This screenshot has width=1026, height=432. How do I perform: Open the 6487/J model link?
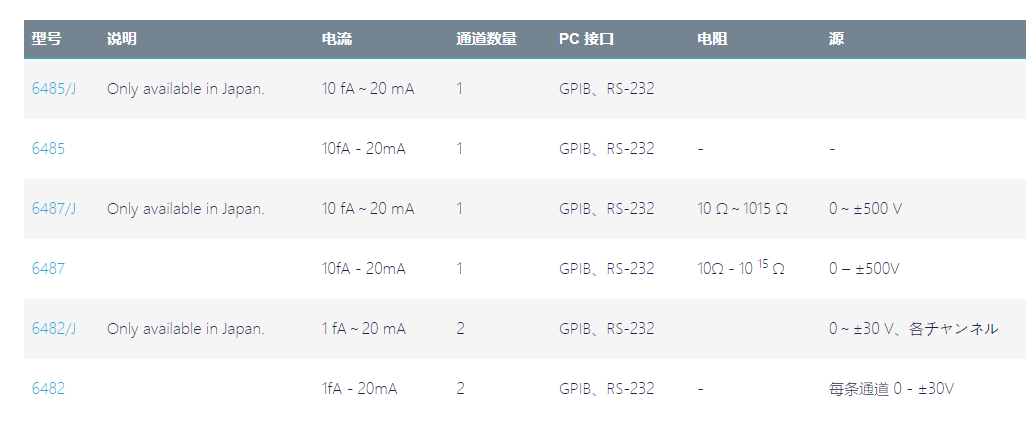tap(54, 209)
